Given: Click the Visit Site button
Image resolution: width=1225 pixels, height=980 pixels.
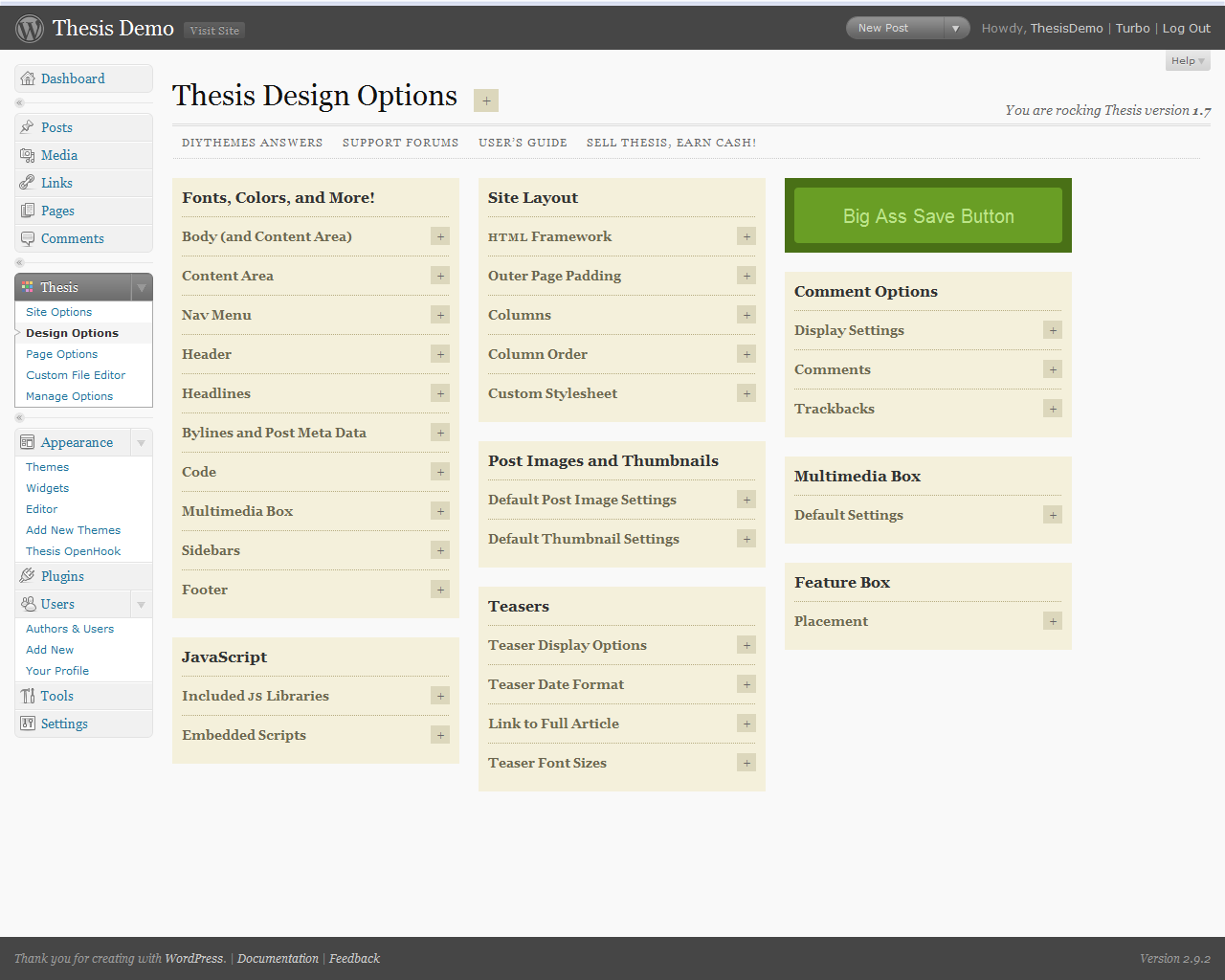Looking at the screenshot, I should pyautogui.click(x=214, y=31).
